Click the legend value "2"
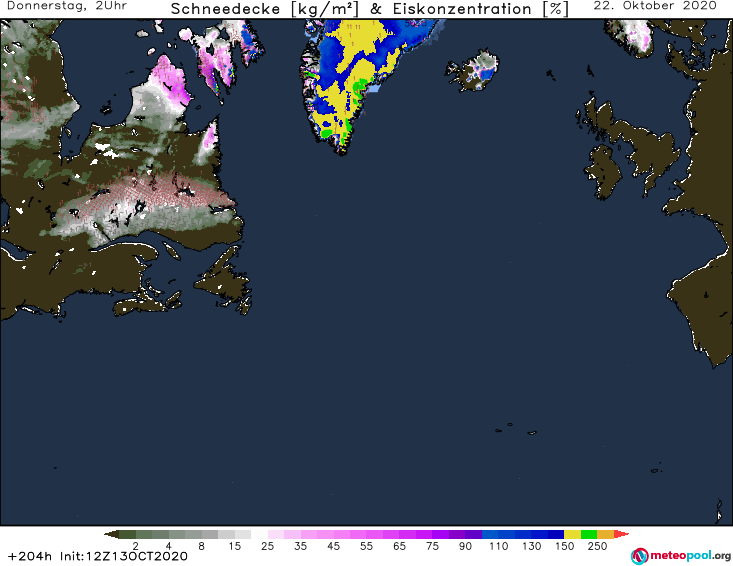The height and width of the screenshot is (566, 733). pyautogui.click(x=136, y=546)
